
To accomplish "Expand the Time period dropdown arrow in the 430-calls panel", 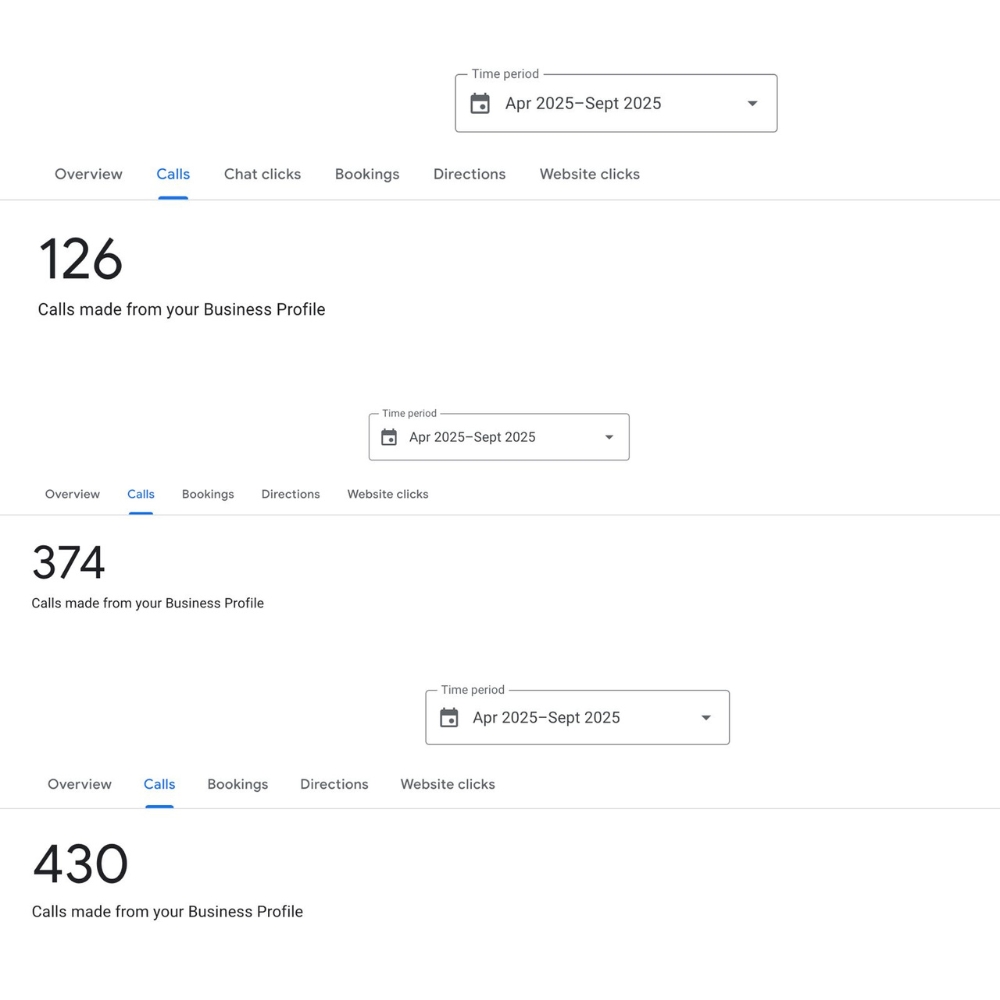I will (x=706, y=718).
